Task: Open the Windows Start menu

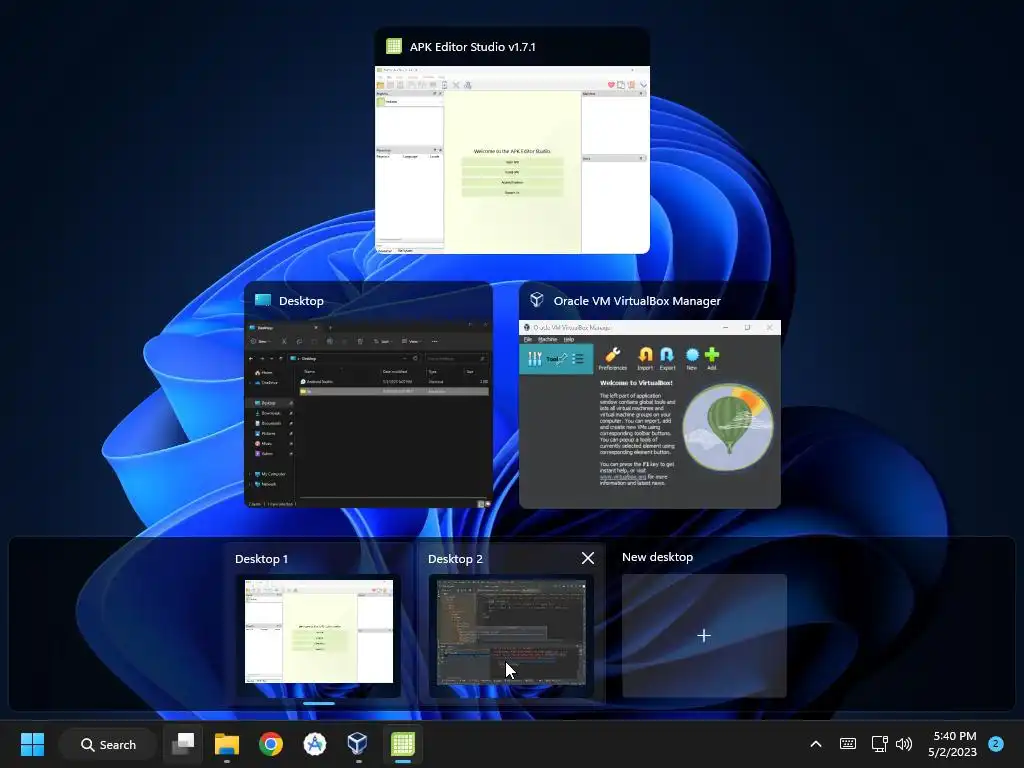Action: point(33,744)
